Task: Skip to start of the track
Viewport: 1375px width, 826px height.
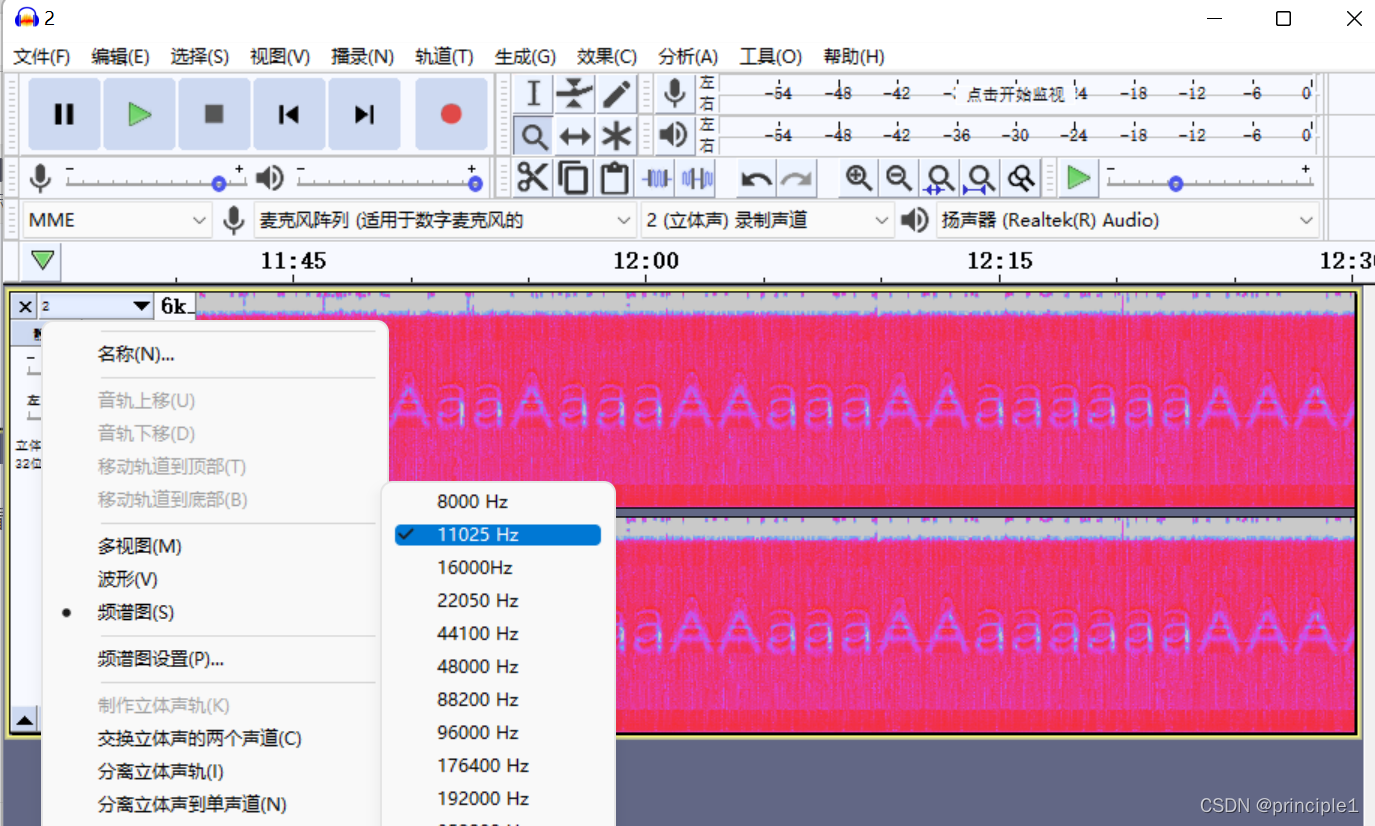Action: point(289,114)
